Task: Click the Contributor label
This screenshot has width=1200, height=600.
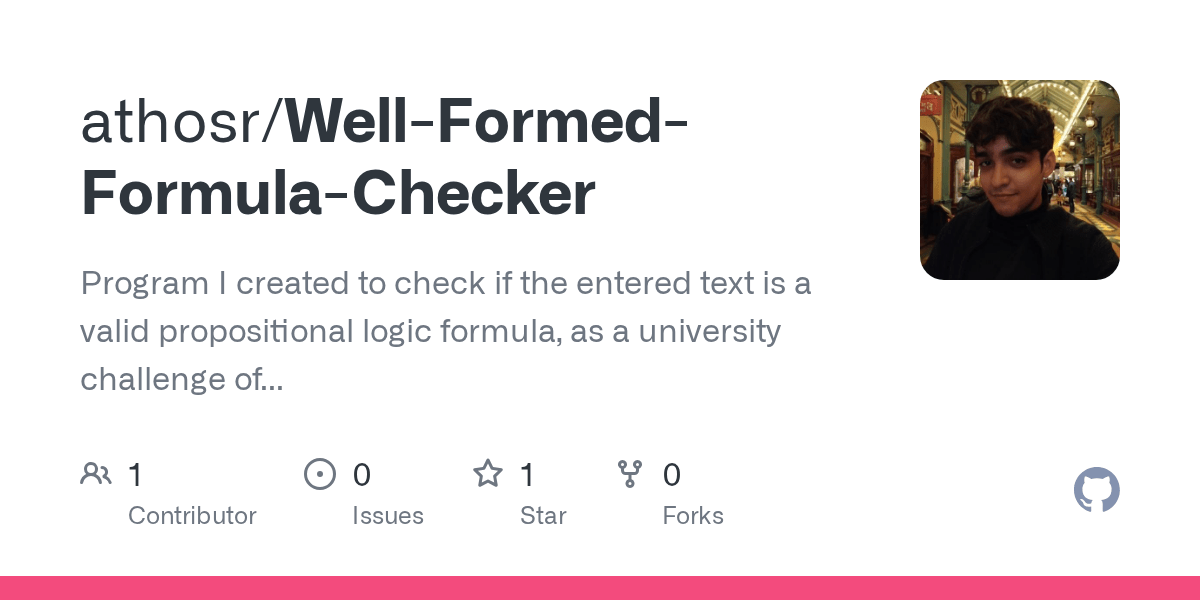Action: tap(192, 516)
